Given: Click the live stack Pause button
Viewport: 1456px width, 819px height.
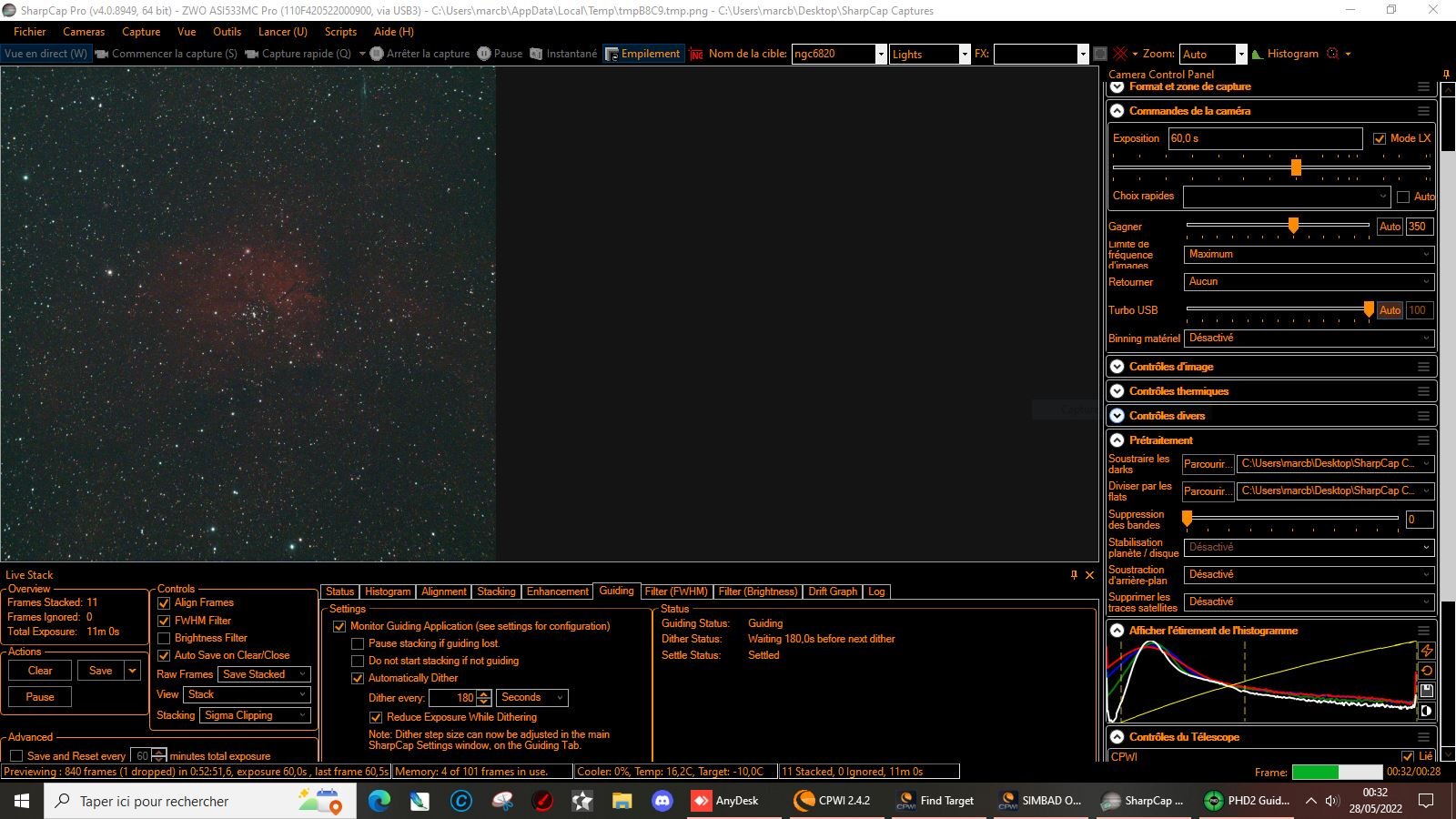Looking at the screenshot, I should 40,697.
